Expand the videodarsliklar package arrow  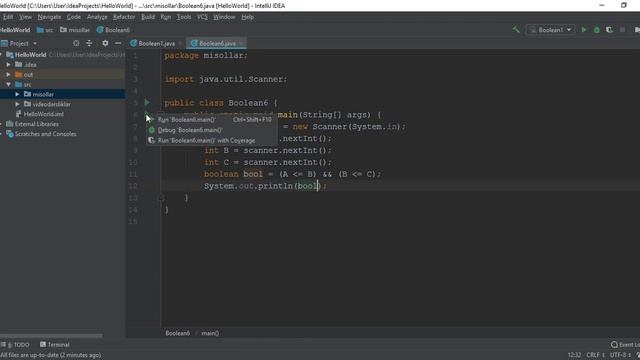[x=18, y=104]
